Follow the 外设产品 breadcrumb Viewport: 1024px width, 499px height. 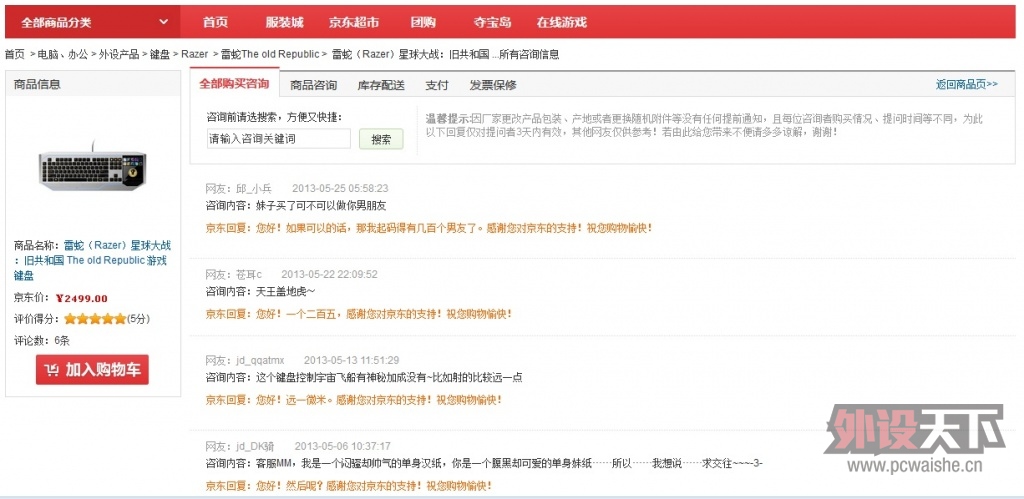click(119, 54)
